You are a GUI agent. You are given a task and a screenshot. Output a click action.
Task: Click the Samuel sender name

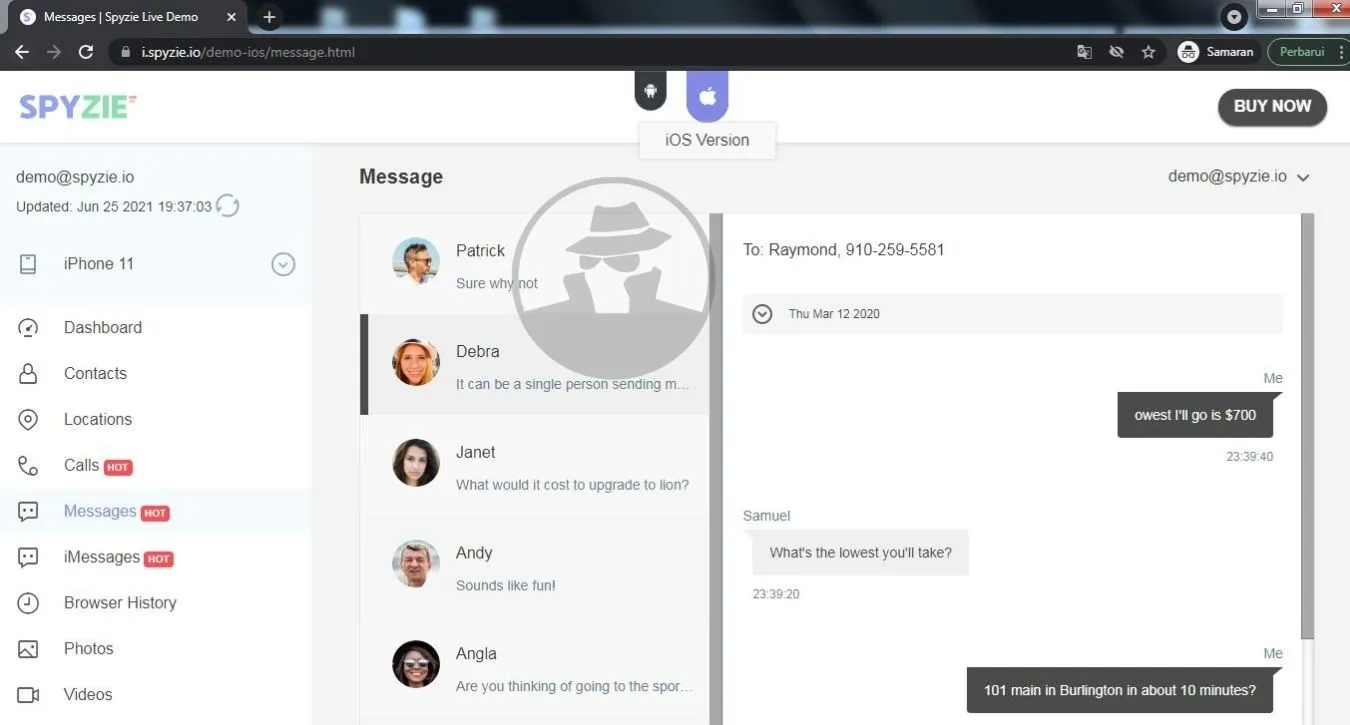tap(766, 516)
